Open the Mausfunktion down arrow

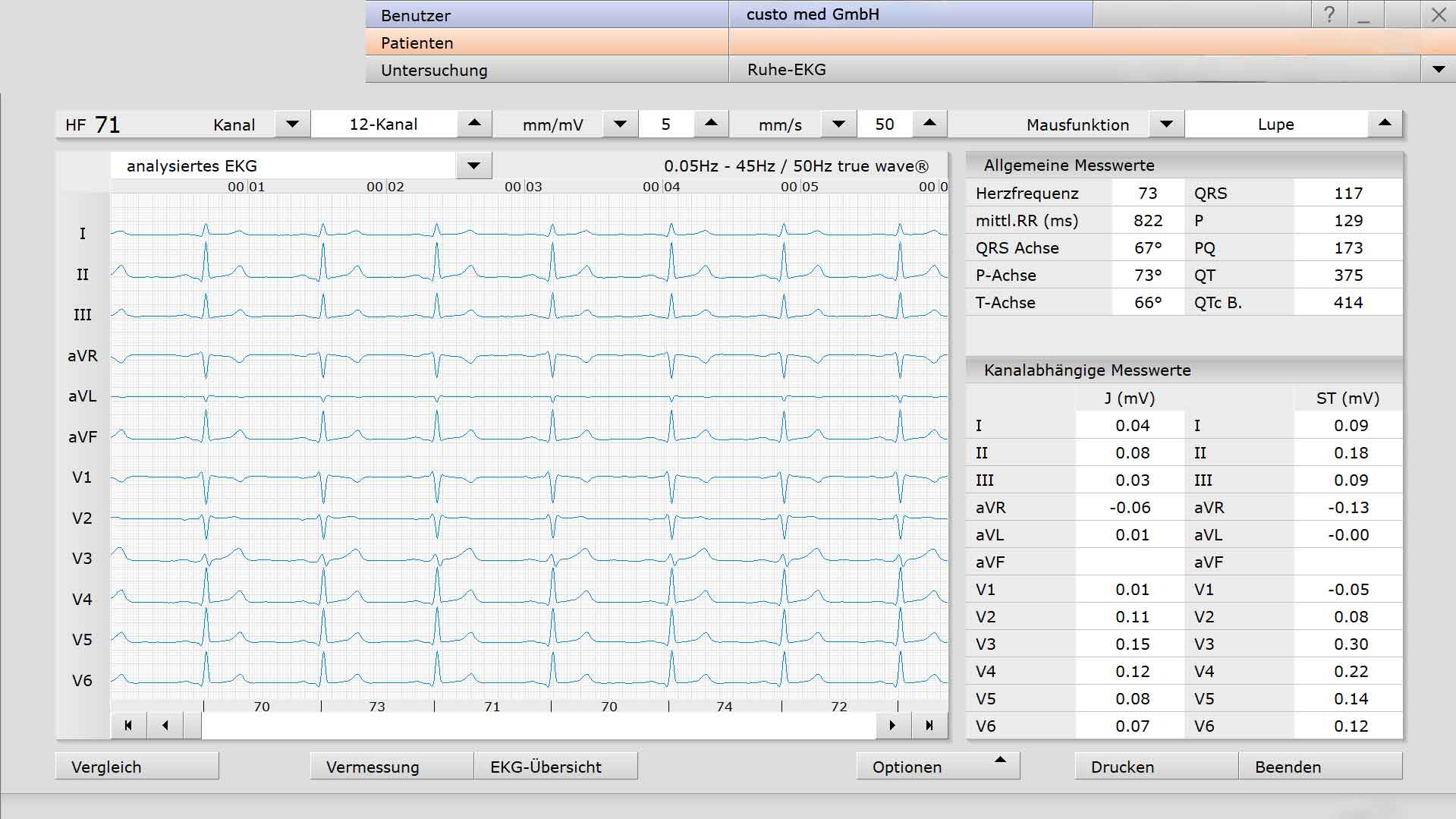1166,124
